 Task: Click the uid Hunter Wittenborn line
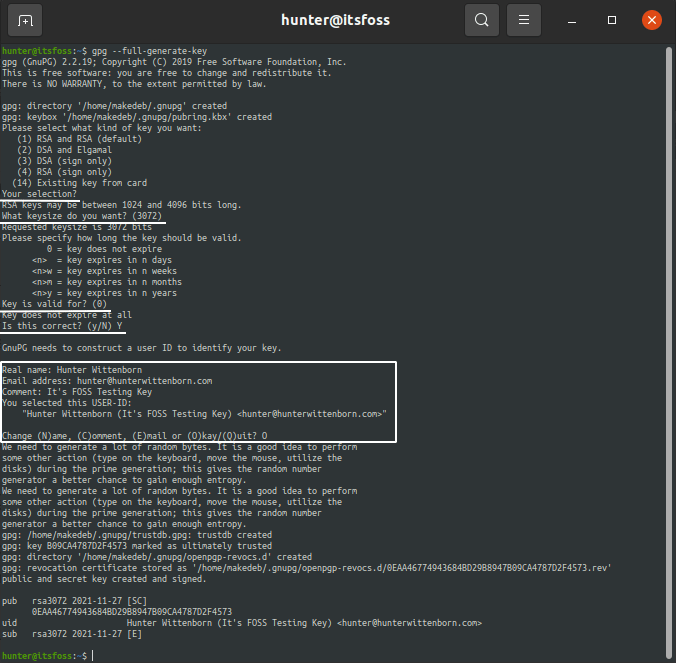[x=242, y=623]
